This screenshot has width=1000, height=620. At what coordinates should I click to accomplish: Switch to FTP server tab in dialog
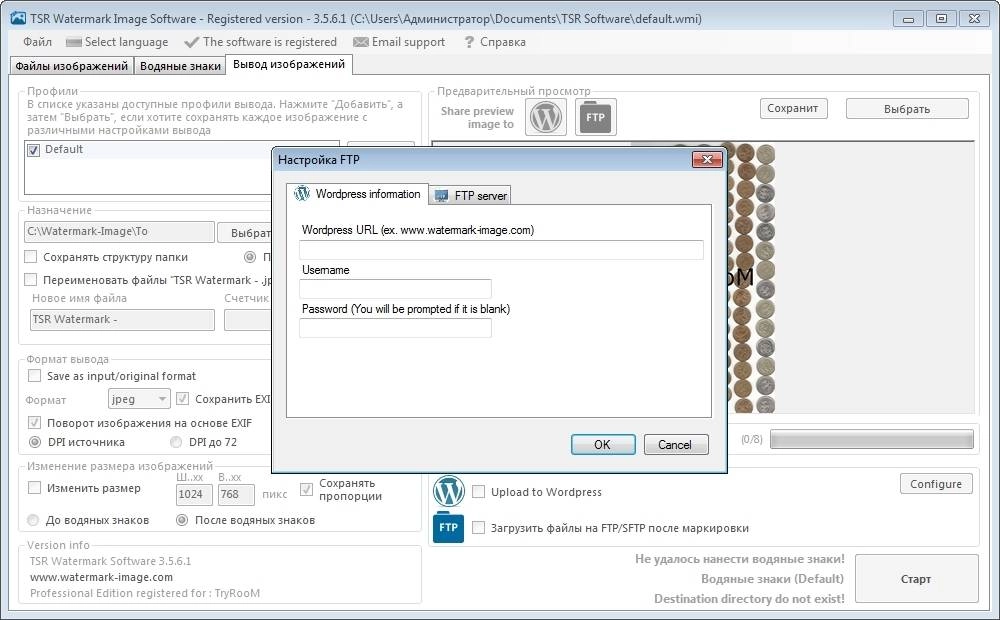point(470,196)
